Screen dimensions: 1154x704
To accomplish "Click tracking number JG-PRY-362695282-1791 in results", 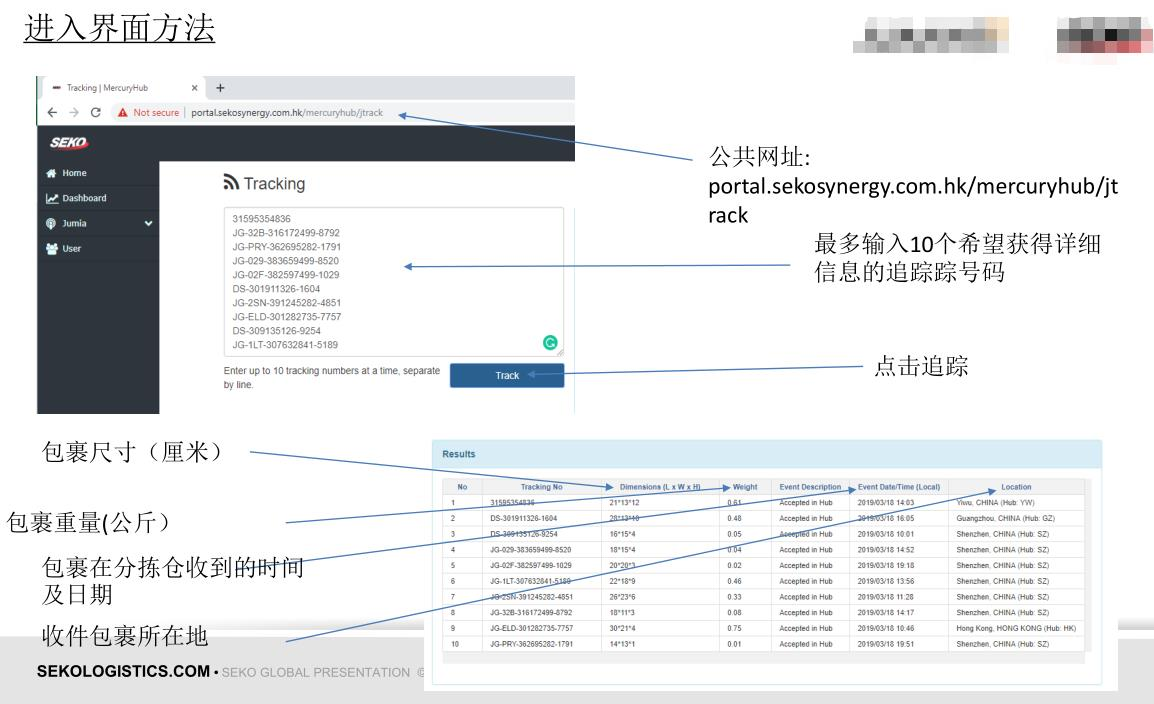I will [531, 644].
